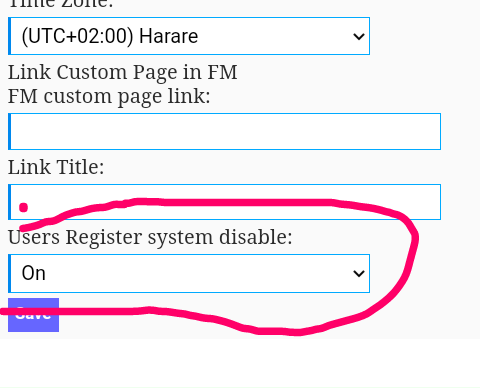The width and height of the screenshot is (480, 388).
Task: Select the "Link Custom Page in FM" heading
Action: (122, 72)
